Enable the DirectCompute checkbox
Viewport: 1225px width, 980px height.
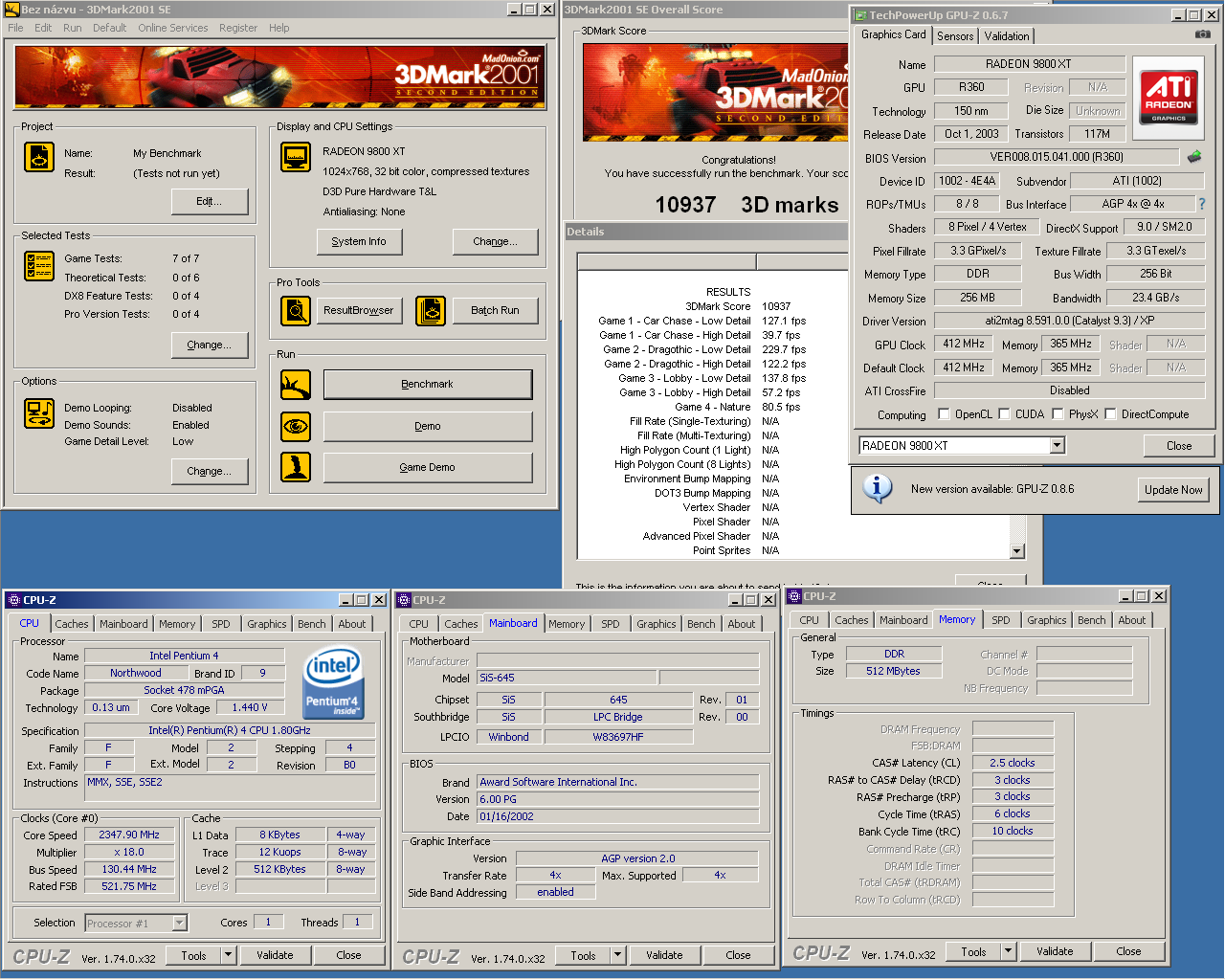(1110, 414)
